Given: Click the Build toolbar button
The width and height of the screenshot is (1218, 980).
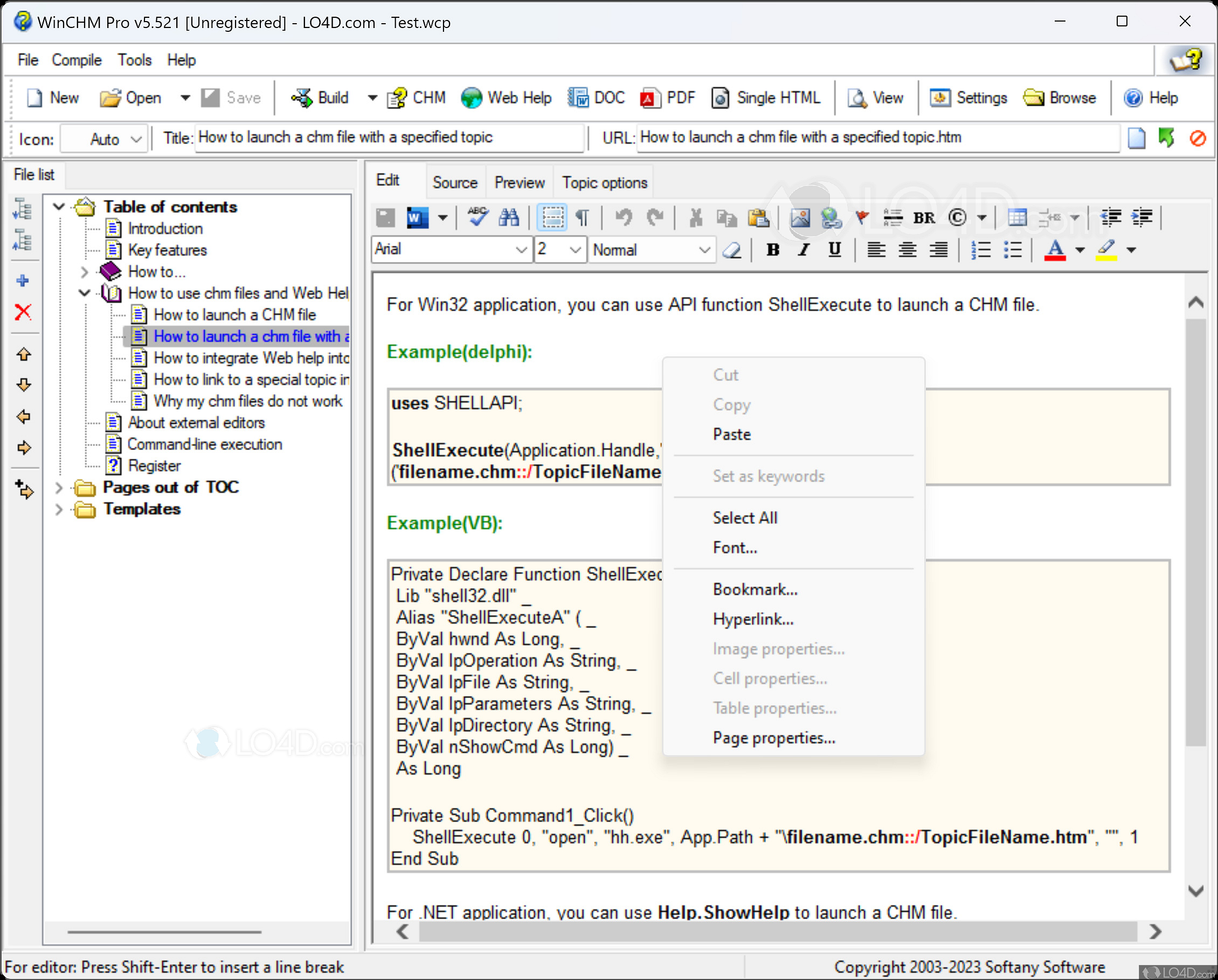Looking at the screenshot, I should (321, 98).
